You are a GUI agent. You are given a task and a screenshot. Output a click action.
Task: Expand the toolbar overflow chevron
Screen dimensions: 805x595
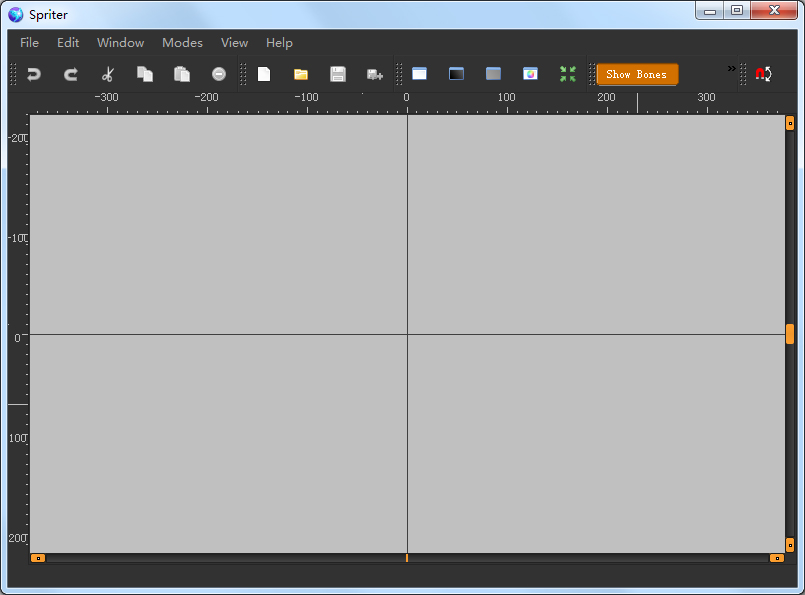pyautogui.click(x=731, y=68)
